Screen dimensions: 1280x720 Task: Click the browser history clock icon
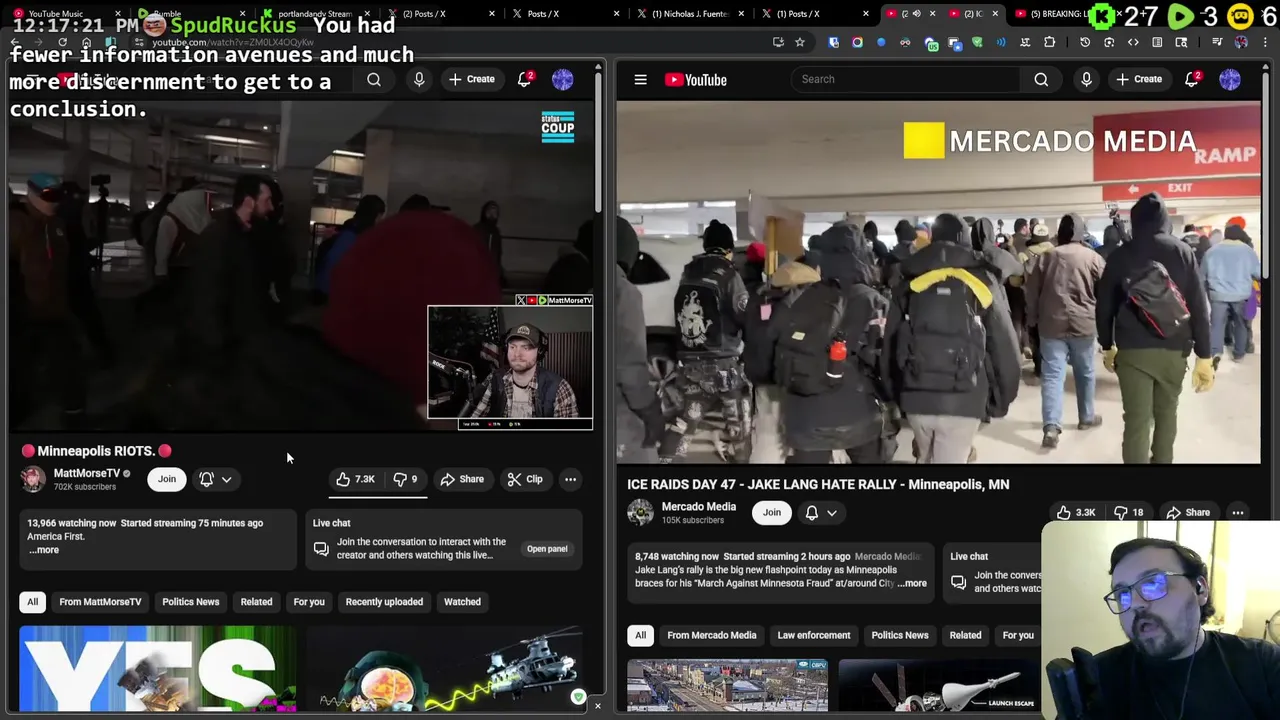(x=1085, y=42)
